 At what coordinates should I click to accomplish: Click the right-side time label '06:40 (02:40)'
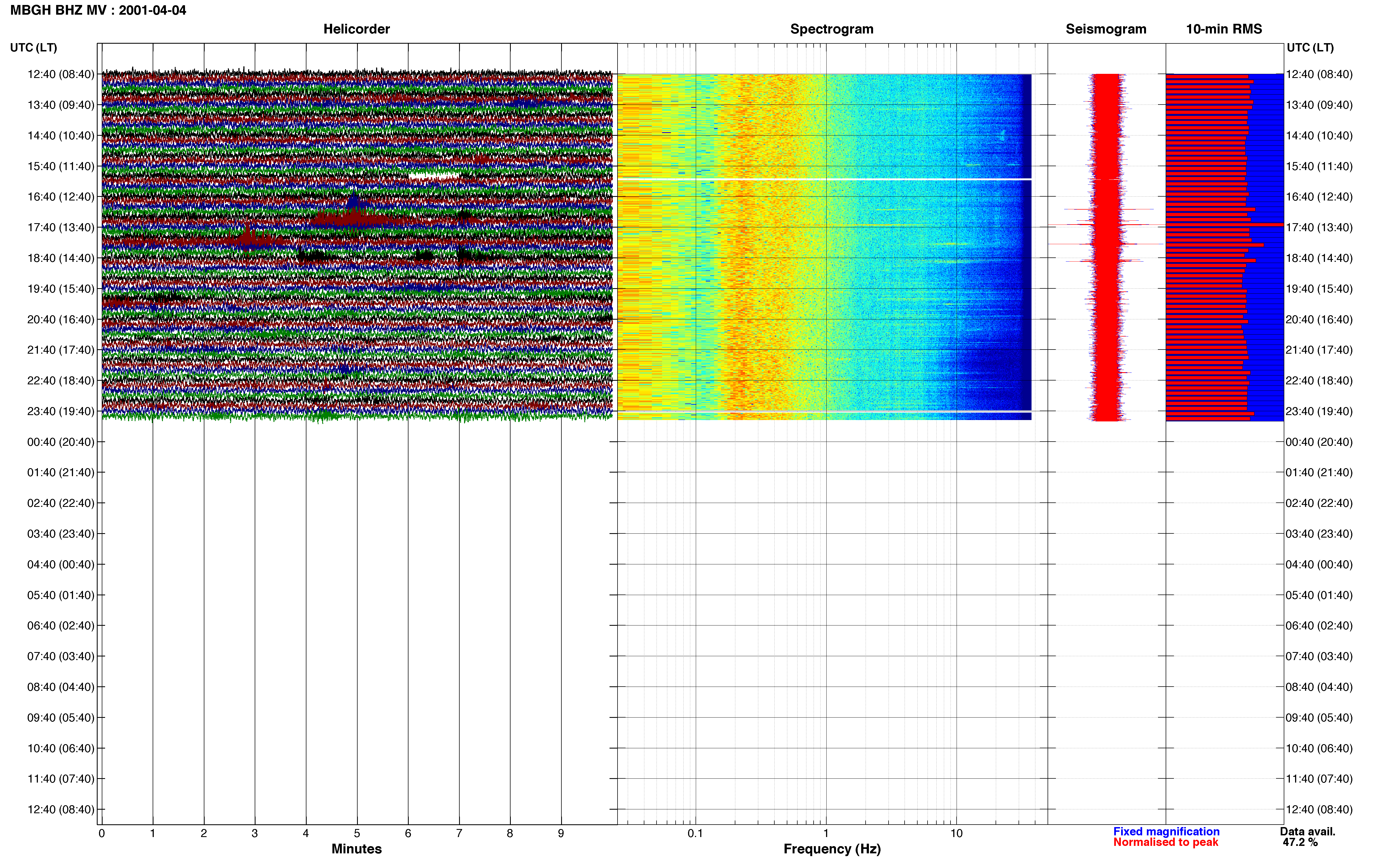click(1319, 626)
